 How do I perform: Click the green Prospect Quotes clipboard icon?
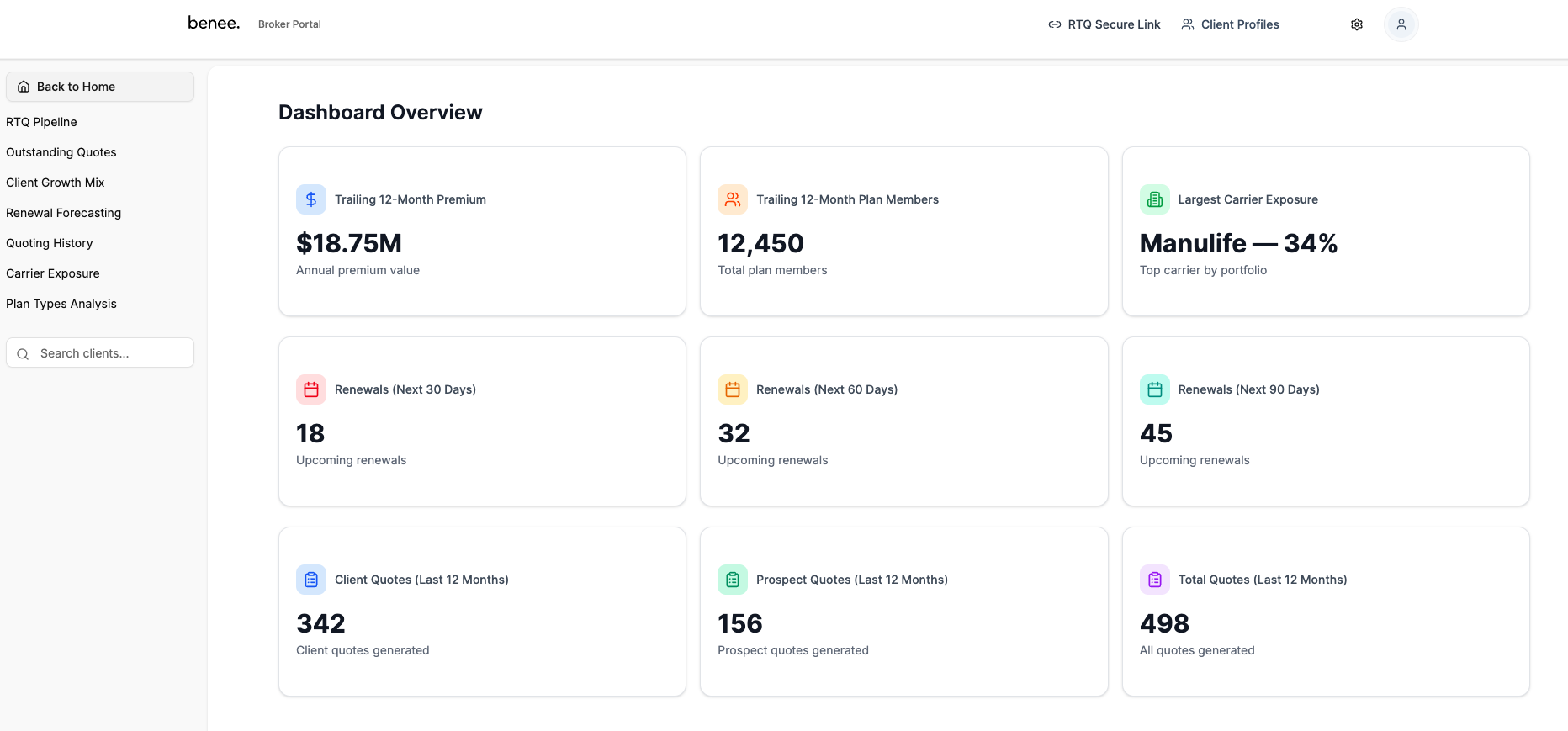(x=733, y=580)
